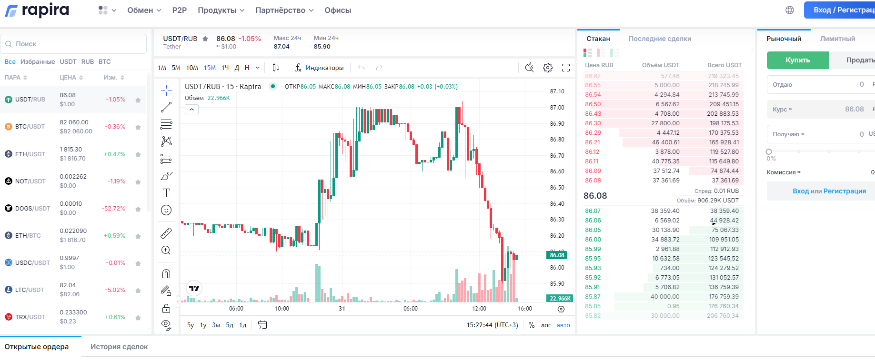Open the apps grid dropdown

[107, 10]
